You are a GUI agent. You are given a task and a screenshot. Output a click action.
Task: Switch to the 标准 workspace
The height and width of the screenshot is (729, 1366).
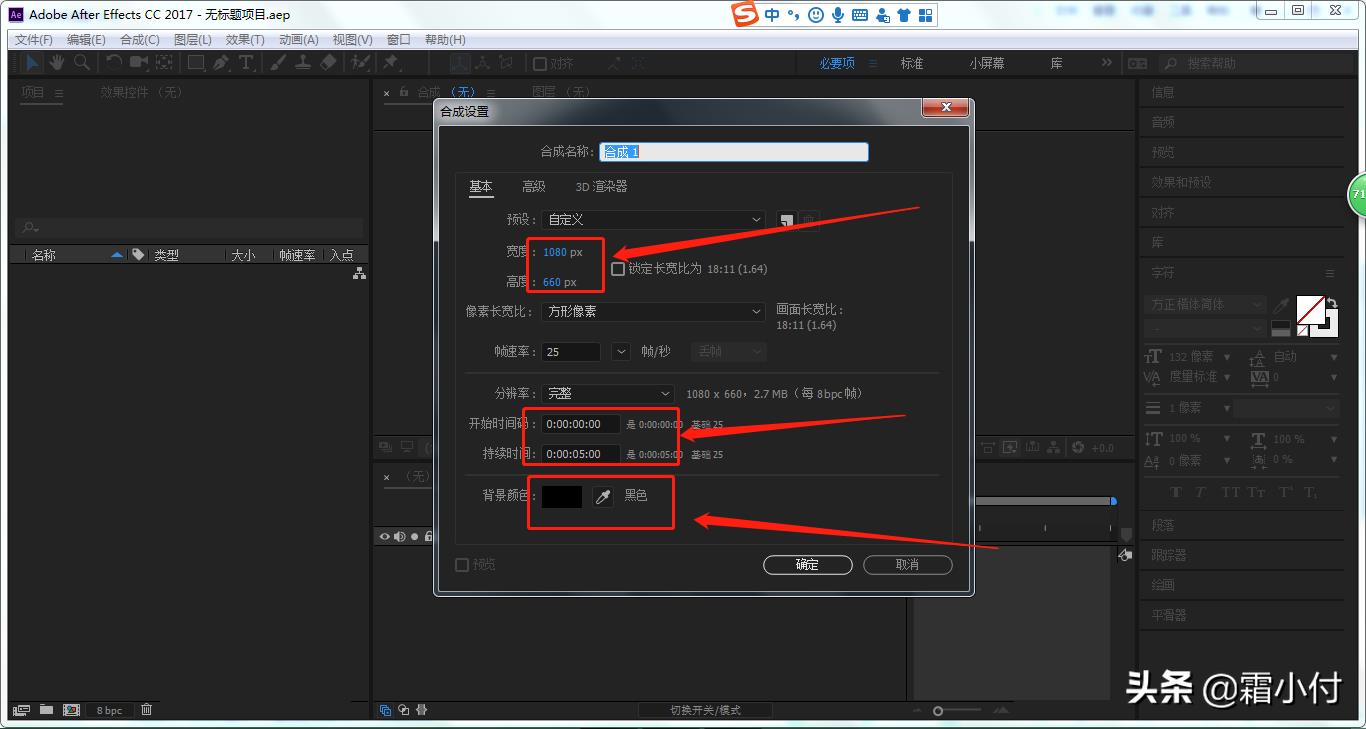pyautogui.click(x=912, y=63)
